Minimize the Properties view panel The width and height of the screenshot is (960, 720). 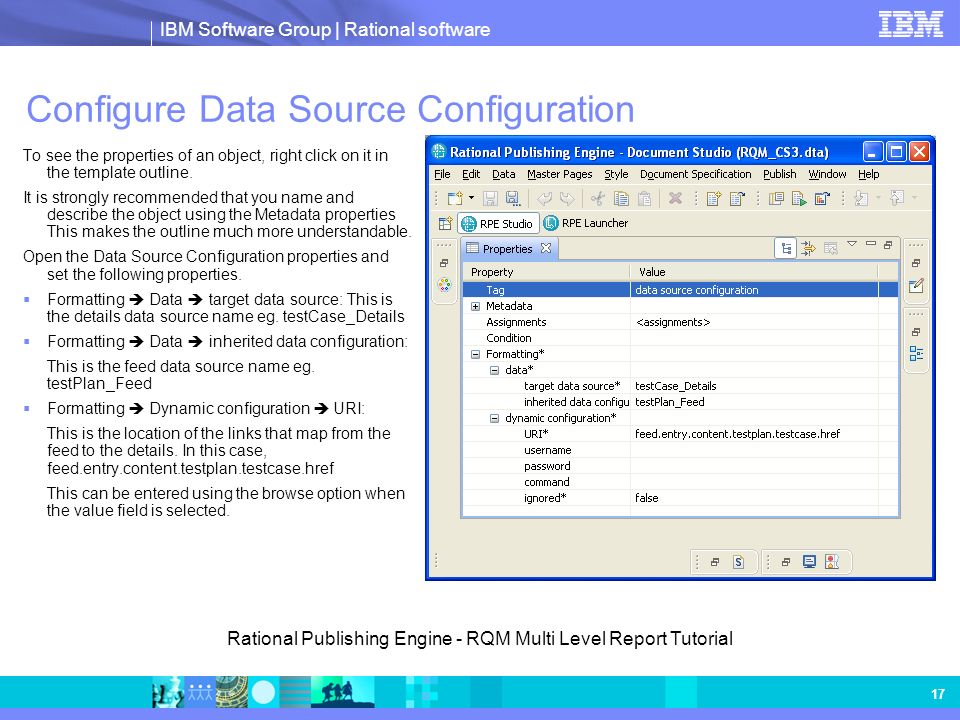[x=871, y=244]
